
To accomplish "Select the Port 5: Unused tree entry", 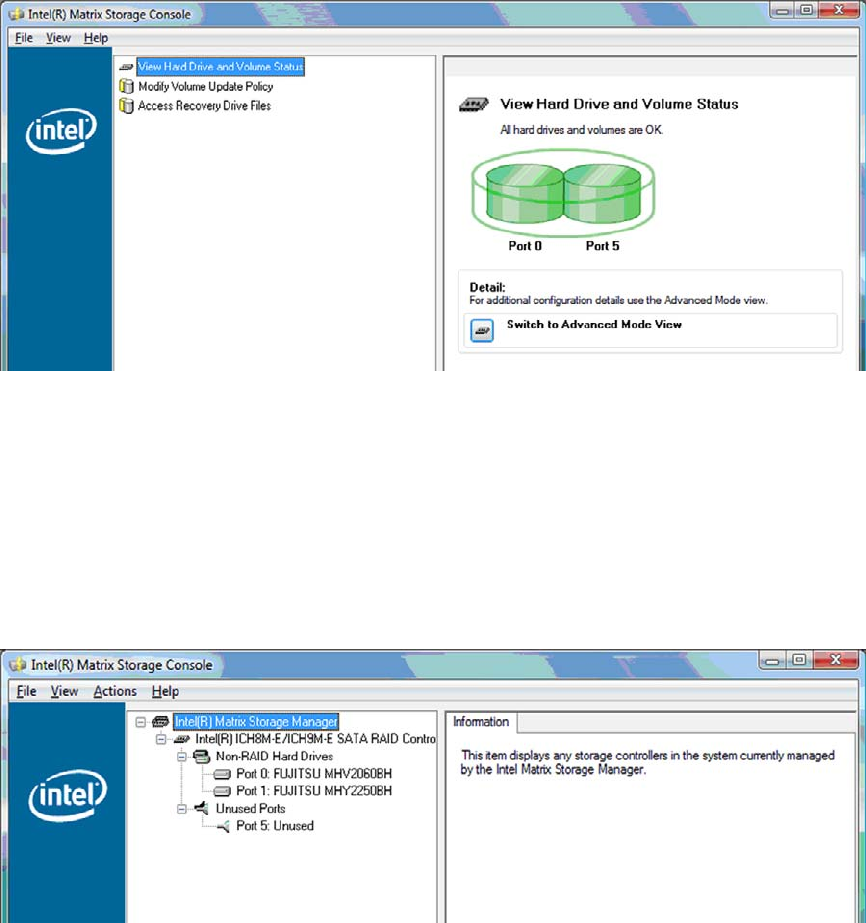I will 275,826.
